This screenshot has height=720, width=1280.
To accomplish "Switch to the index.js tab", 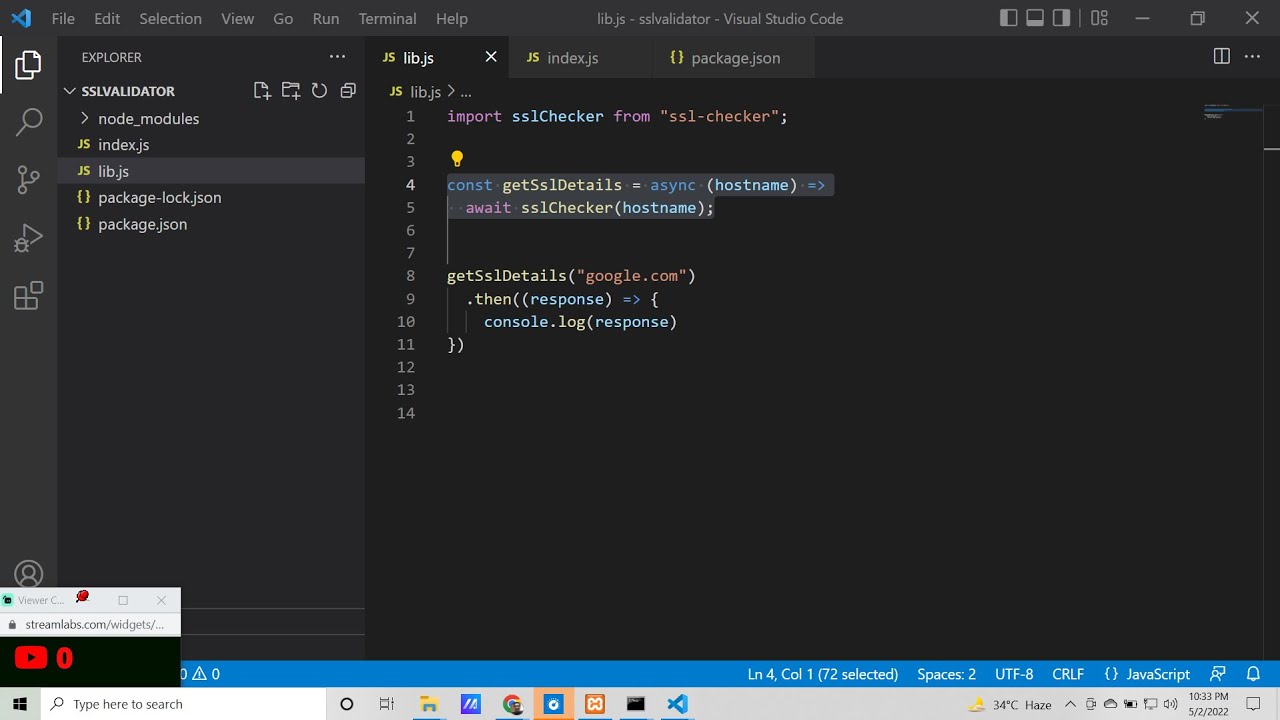I will (x=572, y=57).
